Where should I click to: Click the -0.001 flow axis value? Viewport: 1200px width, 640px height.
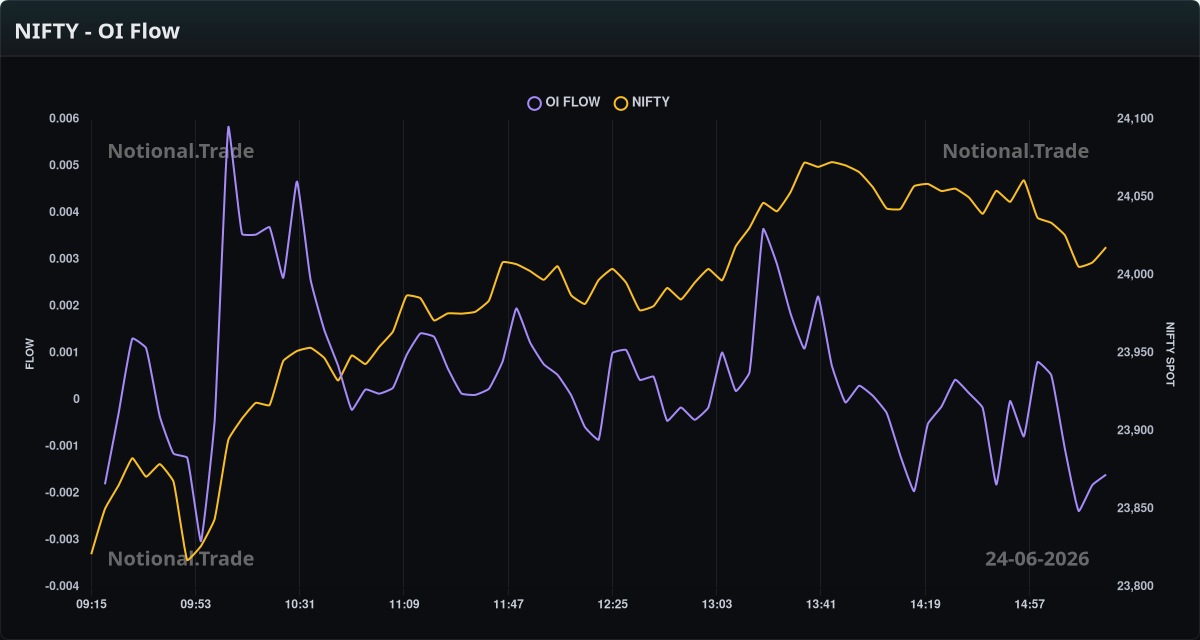62,446
